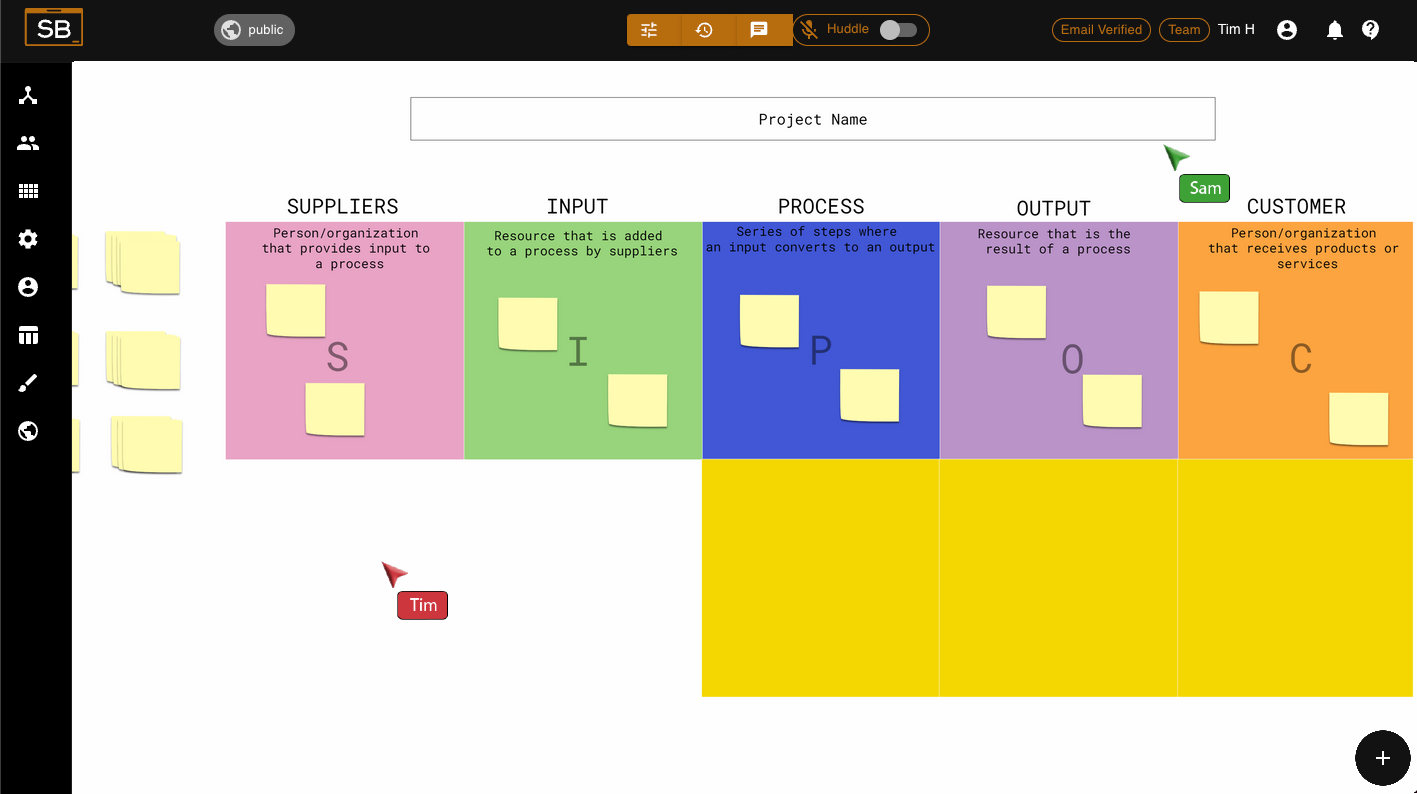
Task: Click the Tim H user name
Action: tap(1236, 30)
